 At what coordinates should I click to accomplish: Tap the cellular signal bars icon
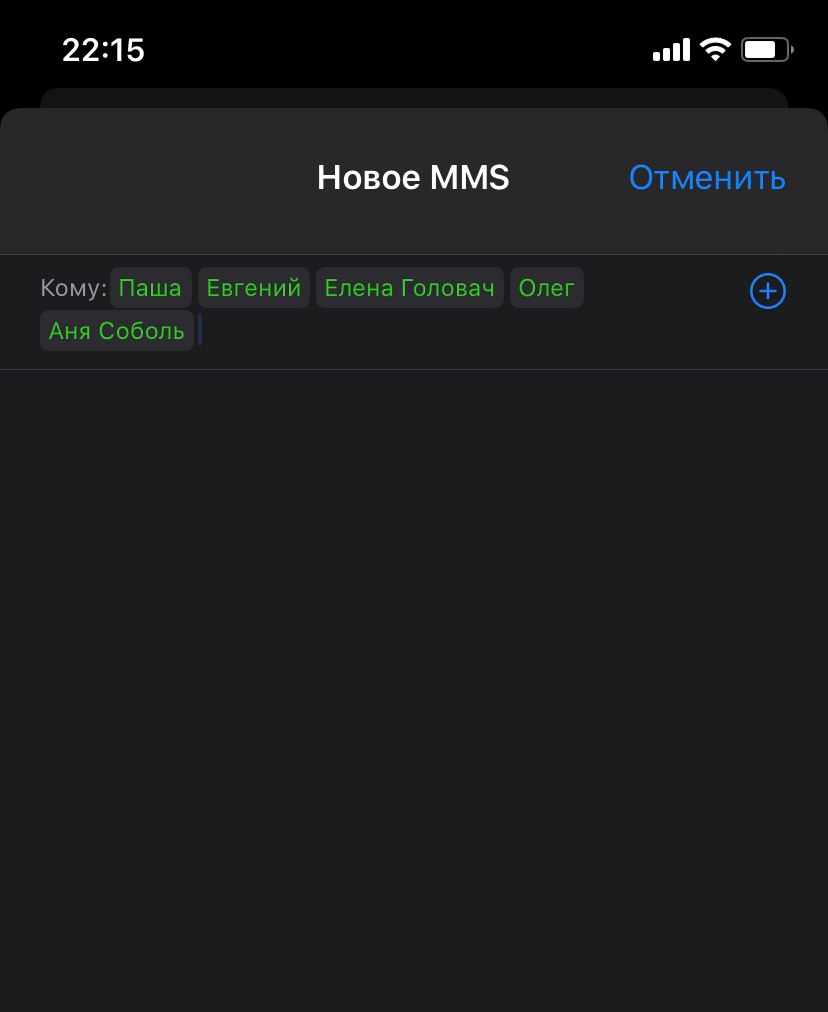671,50
